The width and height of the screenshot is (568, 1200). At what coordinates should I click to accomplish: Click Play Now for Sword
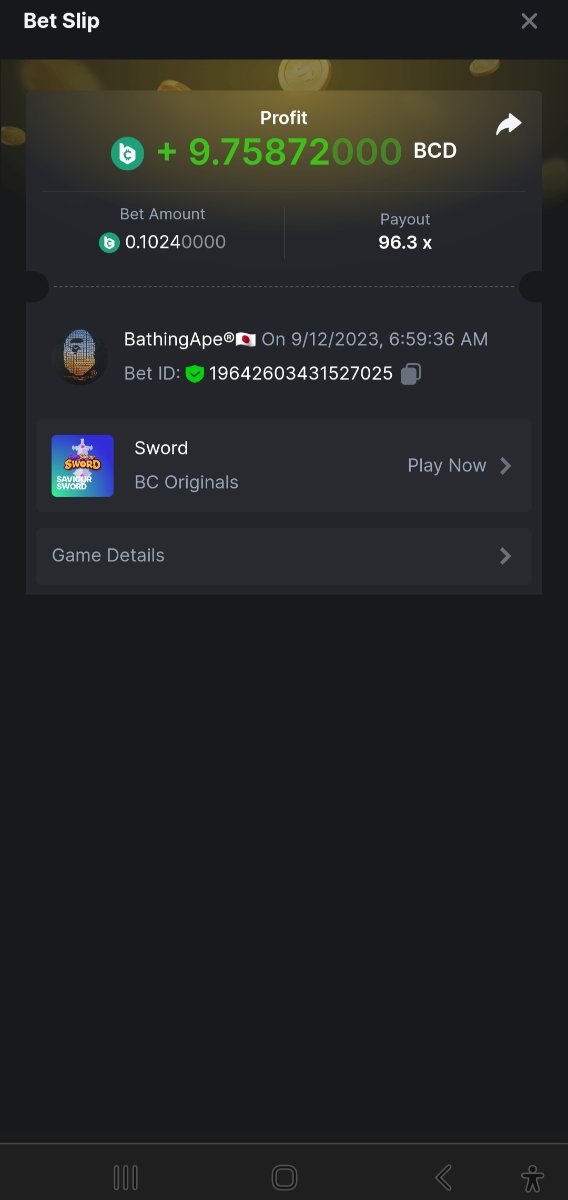click(447, 466)
